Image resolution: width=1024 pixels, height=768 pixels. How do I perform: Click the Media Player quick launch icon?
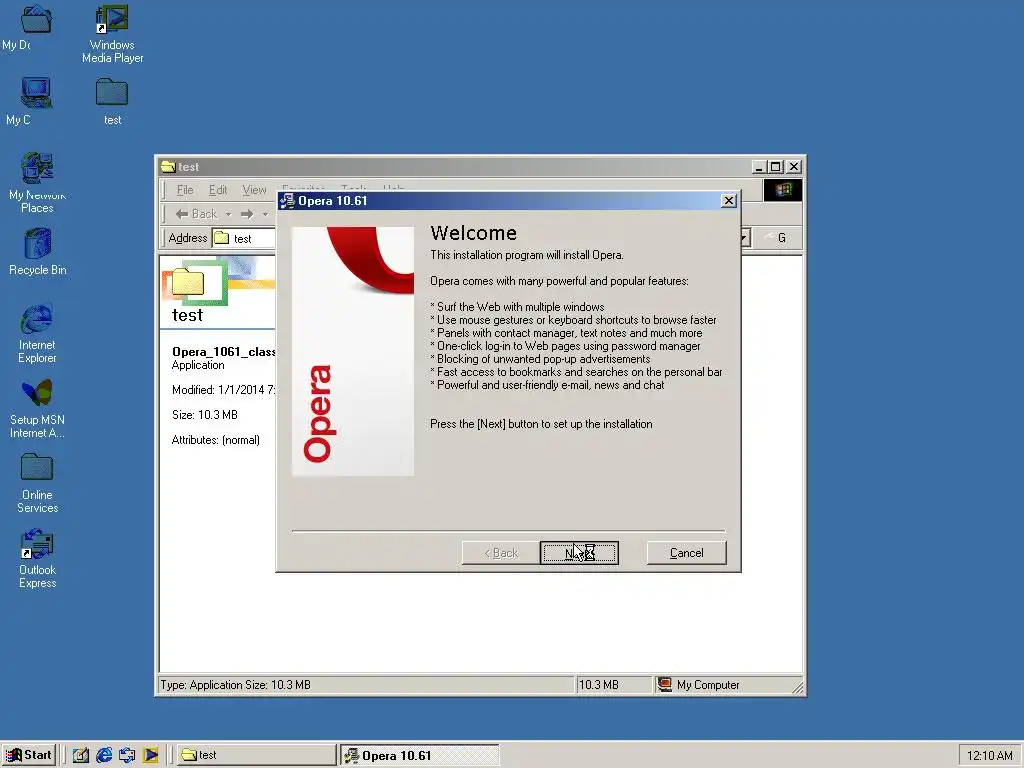point(151,755)
